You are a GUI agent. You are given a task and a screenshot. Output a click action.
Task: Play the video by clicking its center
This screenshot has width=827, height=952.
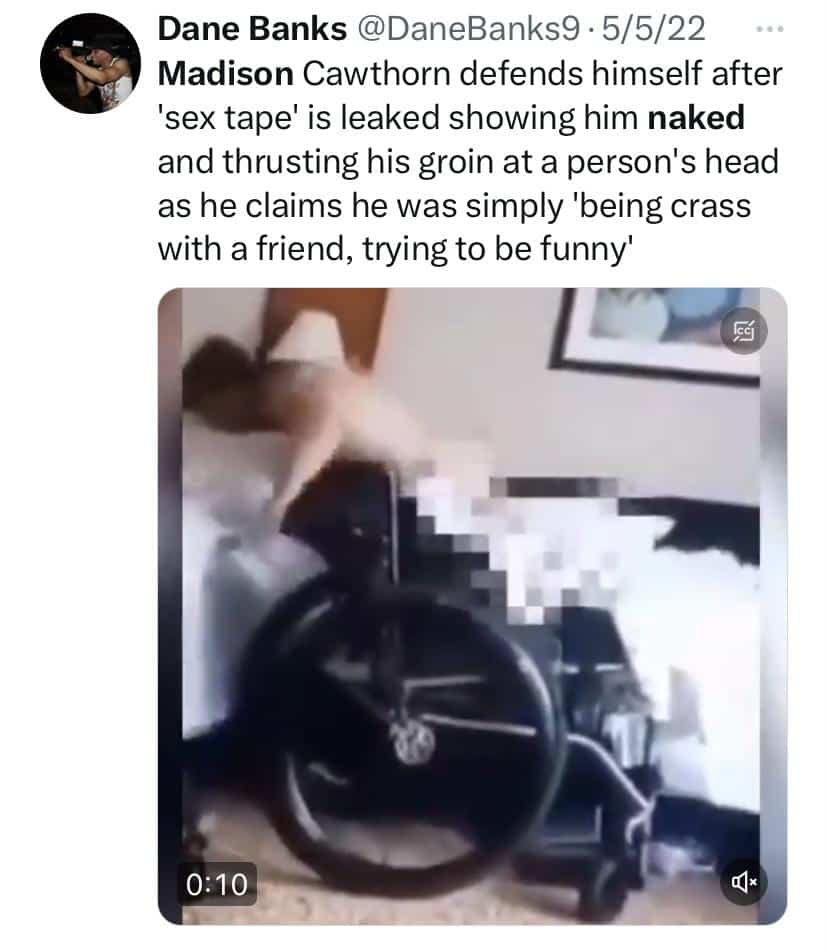[x=472, y=606]
